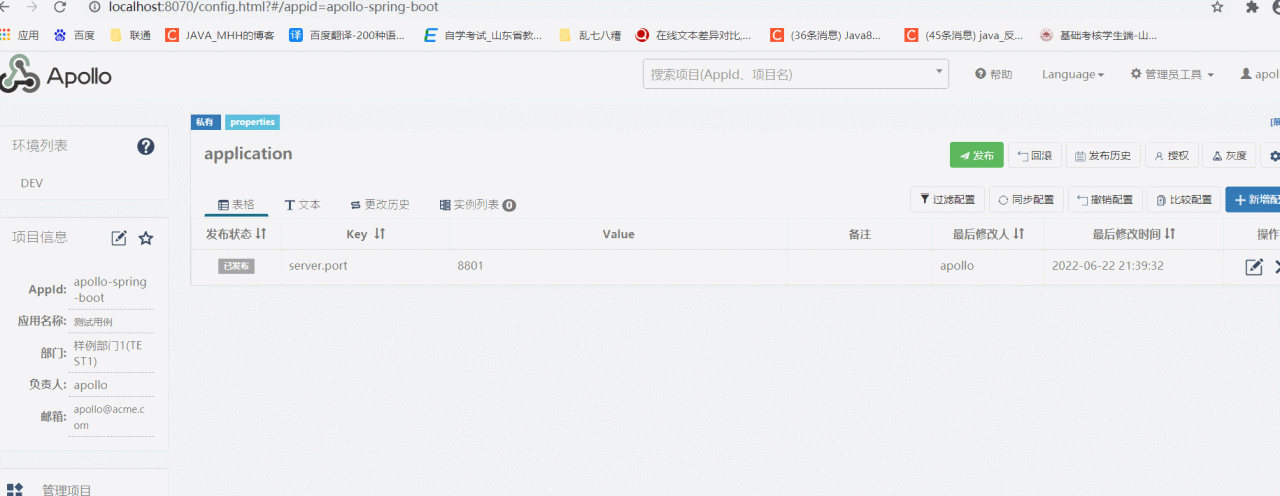Click 撤销配置 revoke button
Image resolution: width=1280 pixels, height=496 pixels.
(x=1105, y=200)
